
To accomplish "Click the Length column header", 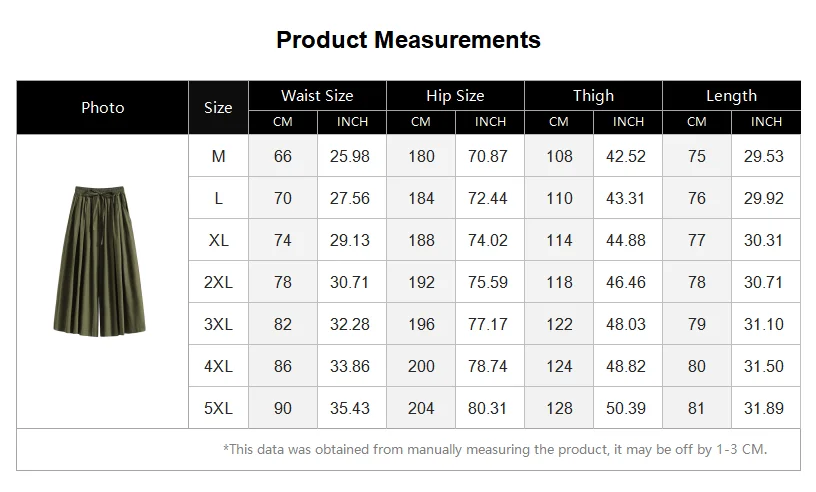I will click(731, 96).
